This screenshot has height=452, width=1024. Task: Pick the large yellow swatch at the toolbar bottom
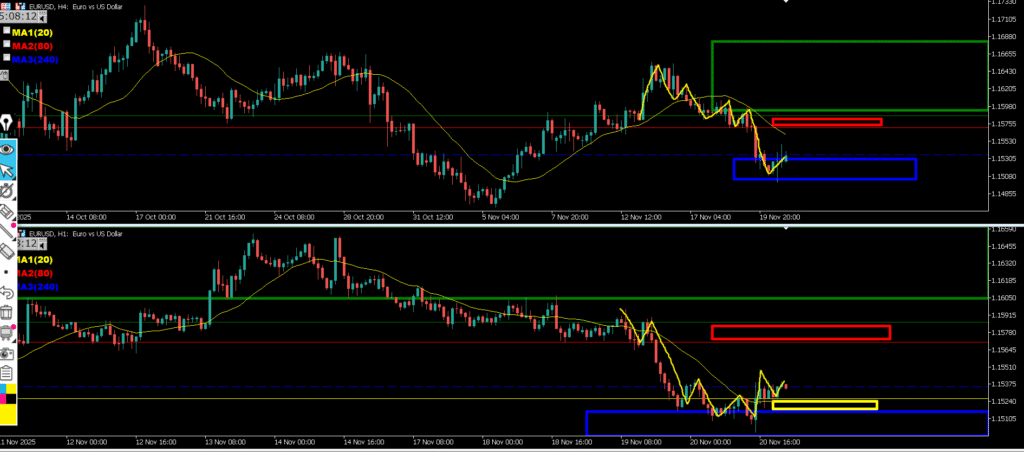click(8, 413)
